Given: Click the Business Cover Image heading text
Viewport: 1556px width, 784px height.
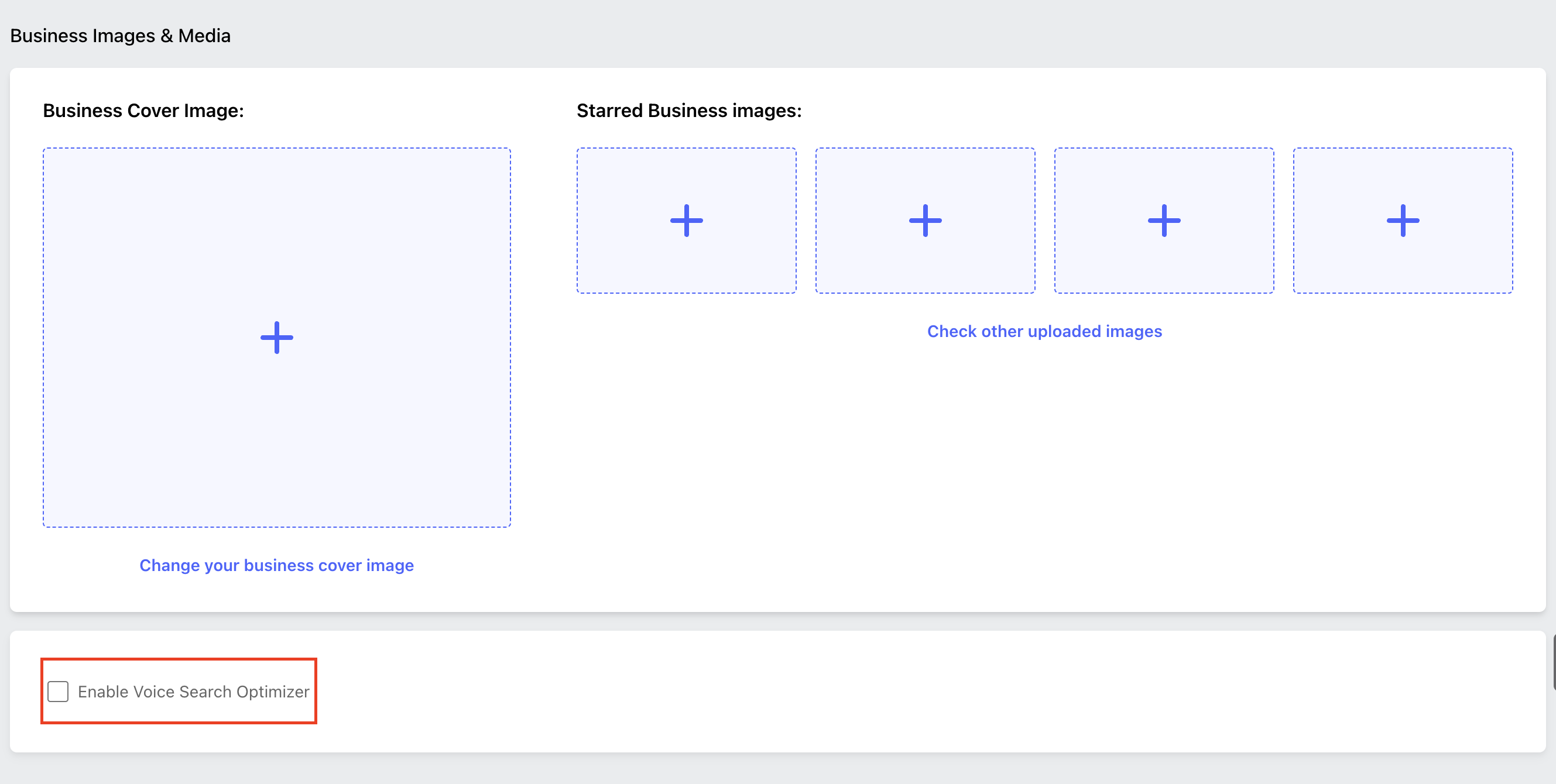Looking at the screenshot, I should [143, 111].
